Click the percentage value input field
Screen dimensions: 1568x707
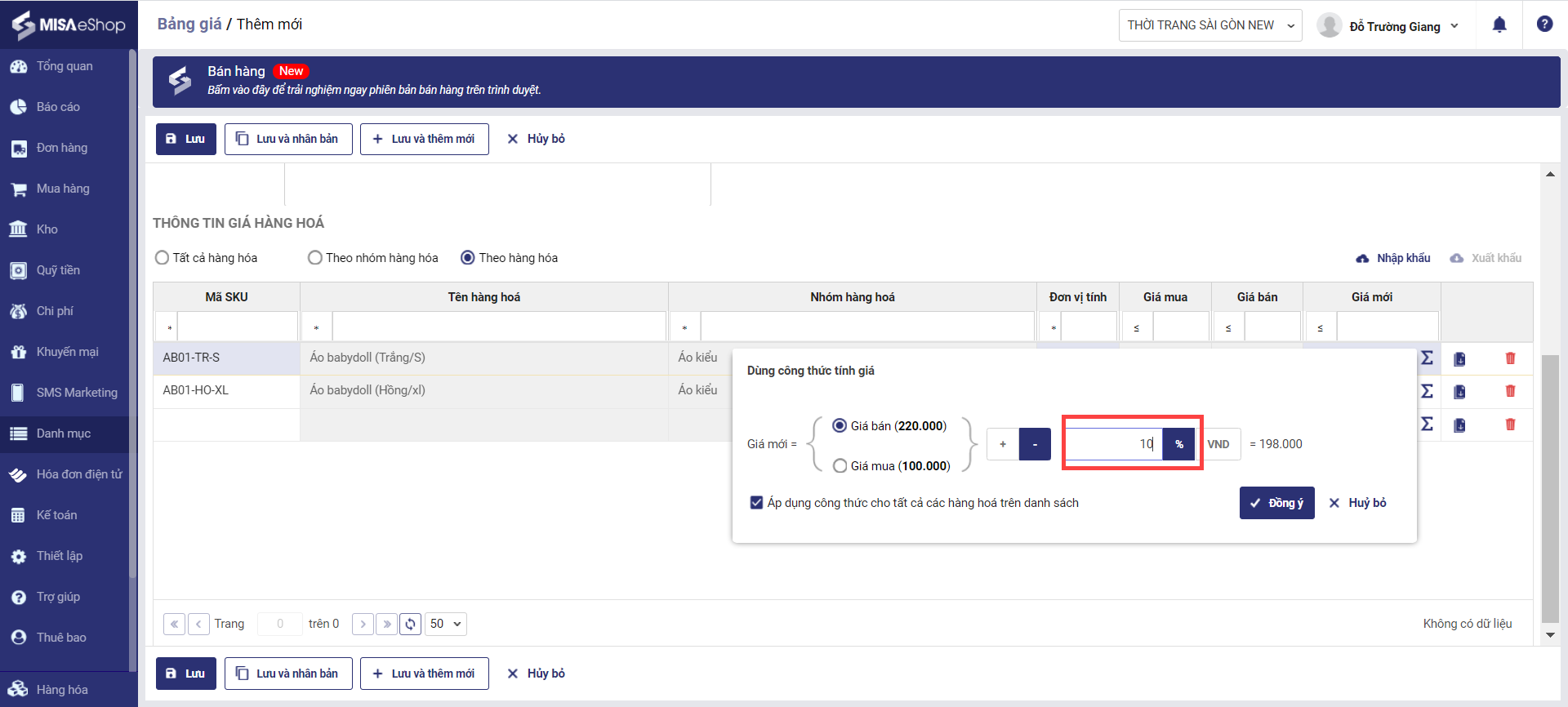click(1113, 444)
